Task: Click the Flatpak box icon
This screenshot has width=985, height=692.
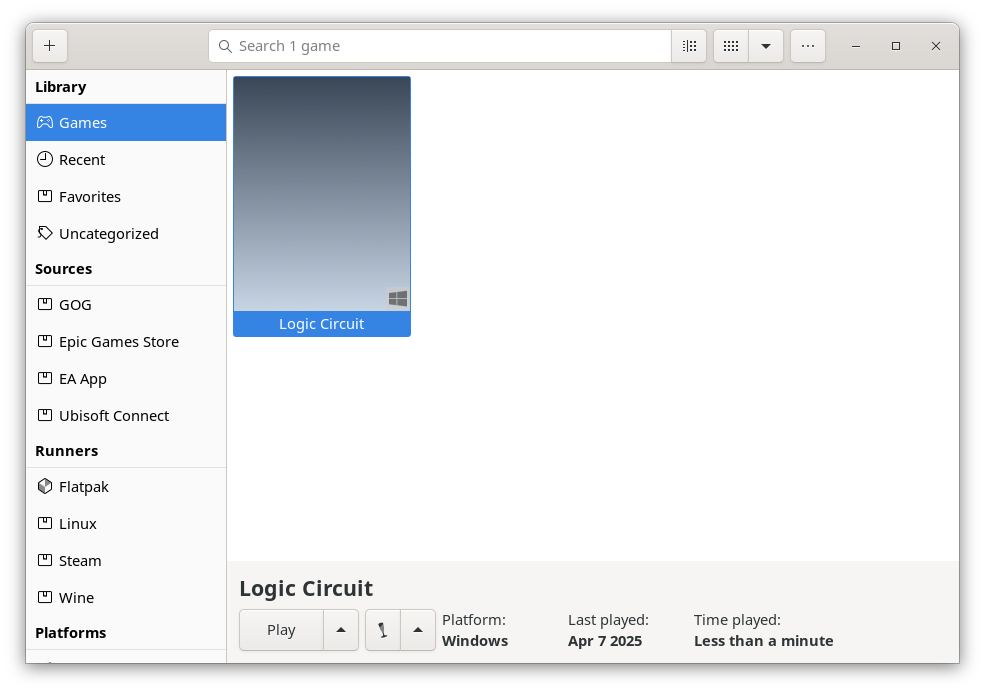Action: [x=45, y=486]
